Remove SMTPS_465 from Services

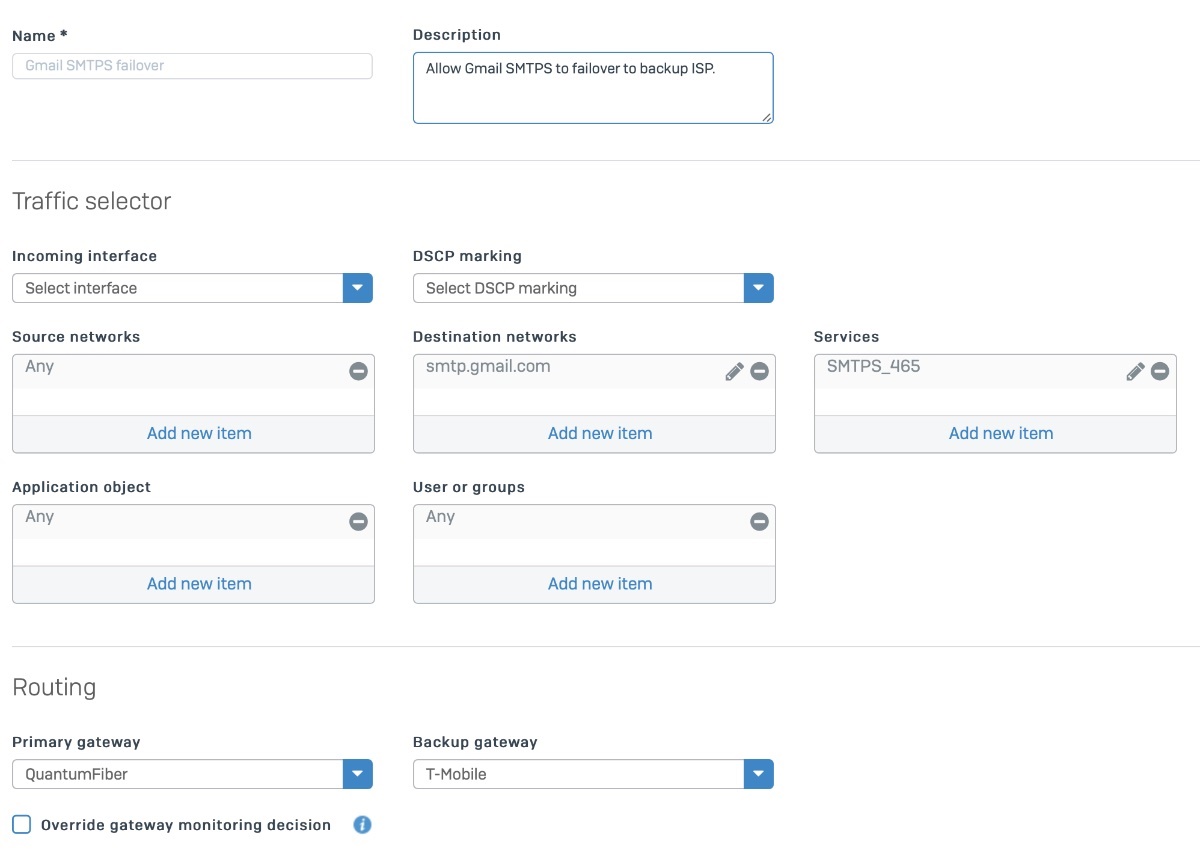click(x=1160, y=371)
